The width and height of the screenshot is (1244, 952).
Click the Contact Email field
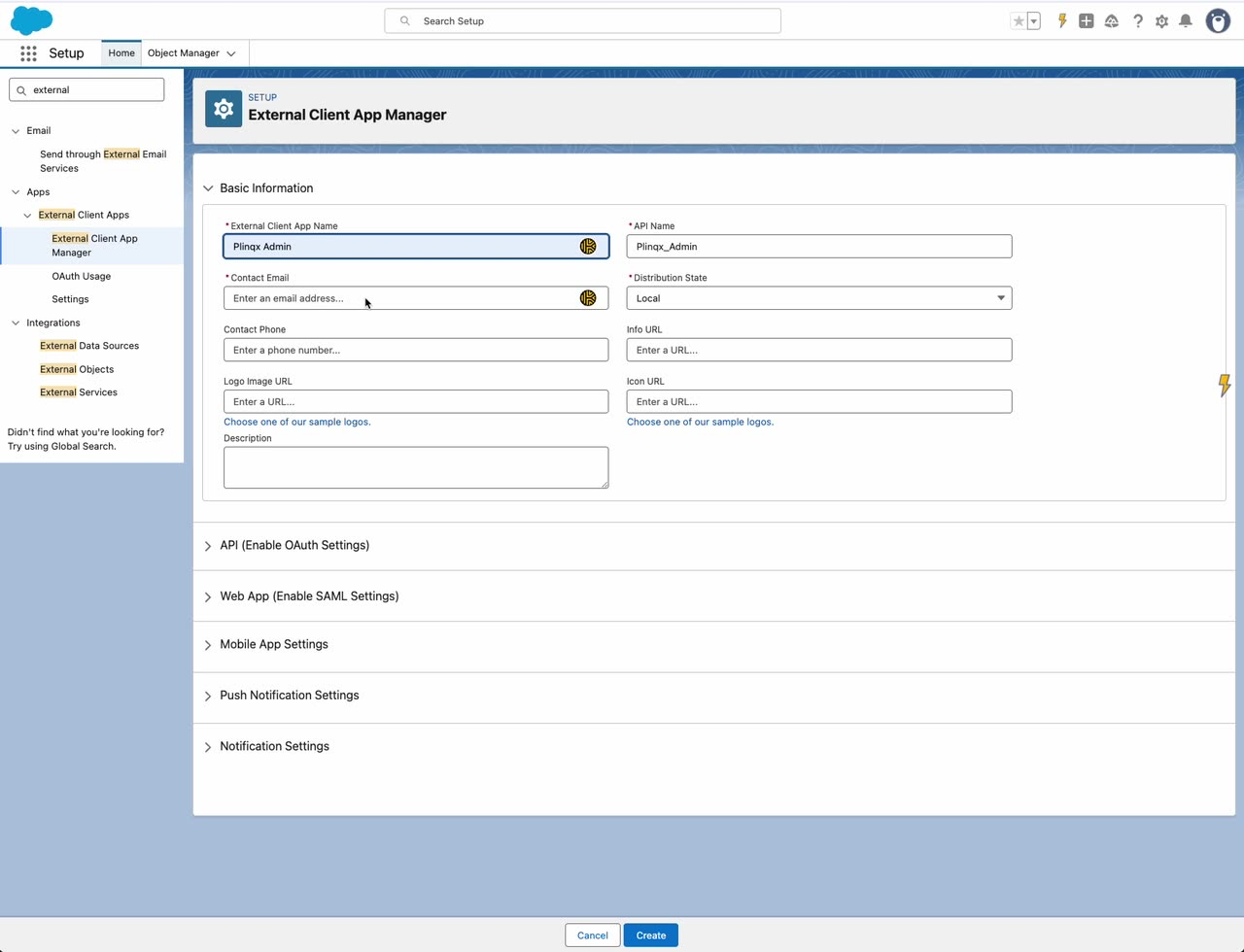coord(416,298)
